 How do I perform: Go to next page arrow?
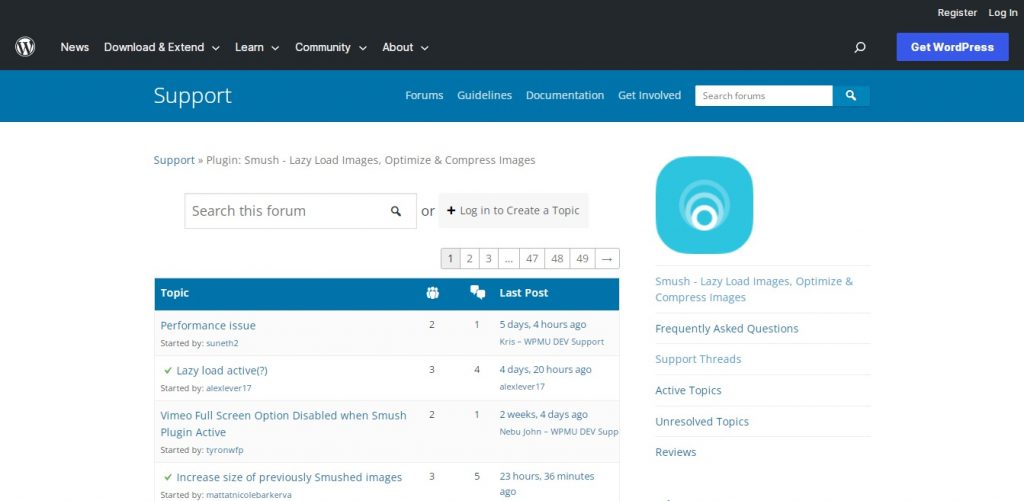pos(607,258)
